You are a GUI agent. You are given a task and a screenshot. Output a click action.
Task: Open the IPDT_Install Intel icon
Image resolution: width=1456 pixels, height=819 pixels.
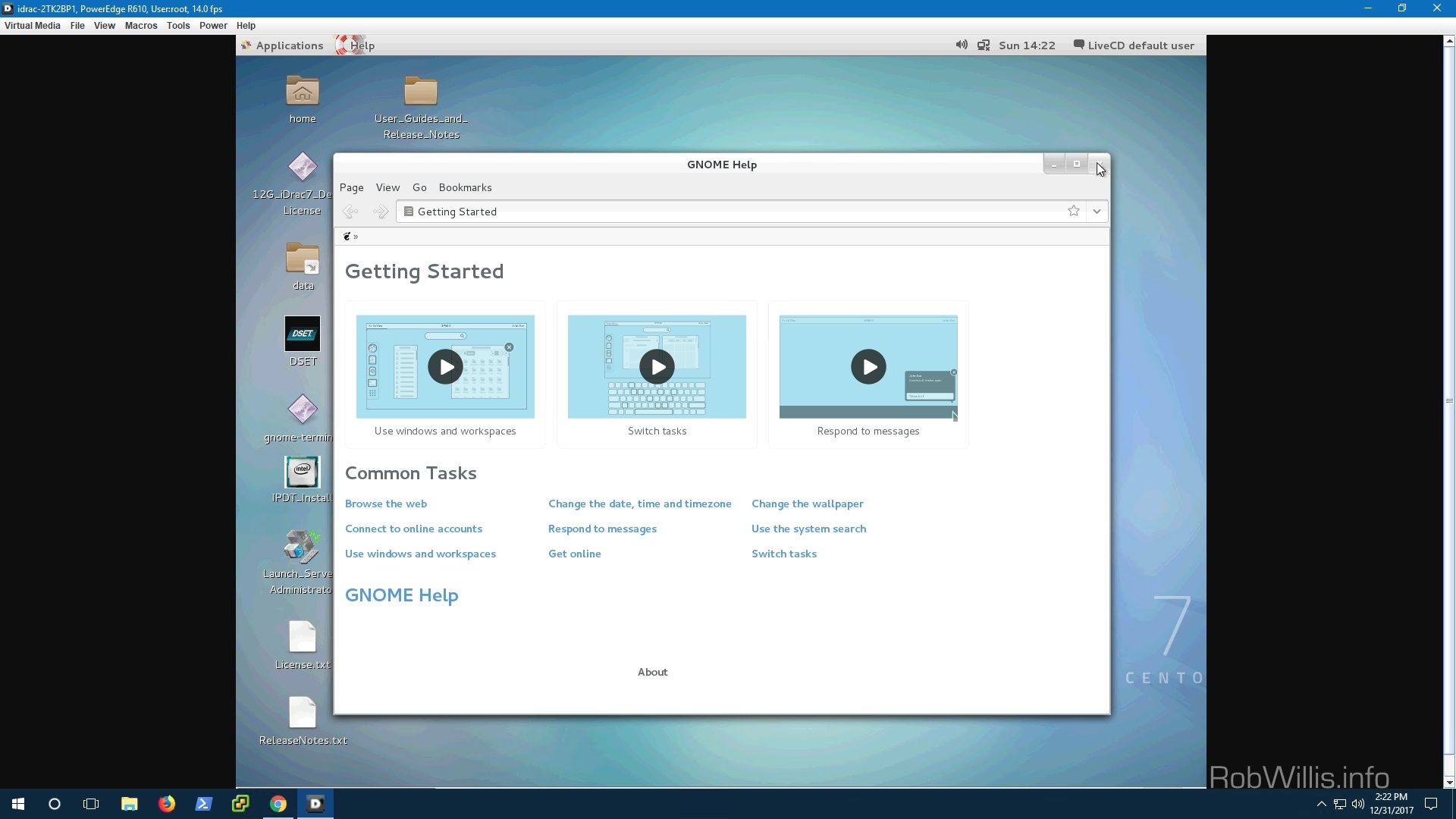click(x=303, y=472)
